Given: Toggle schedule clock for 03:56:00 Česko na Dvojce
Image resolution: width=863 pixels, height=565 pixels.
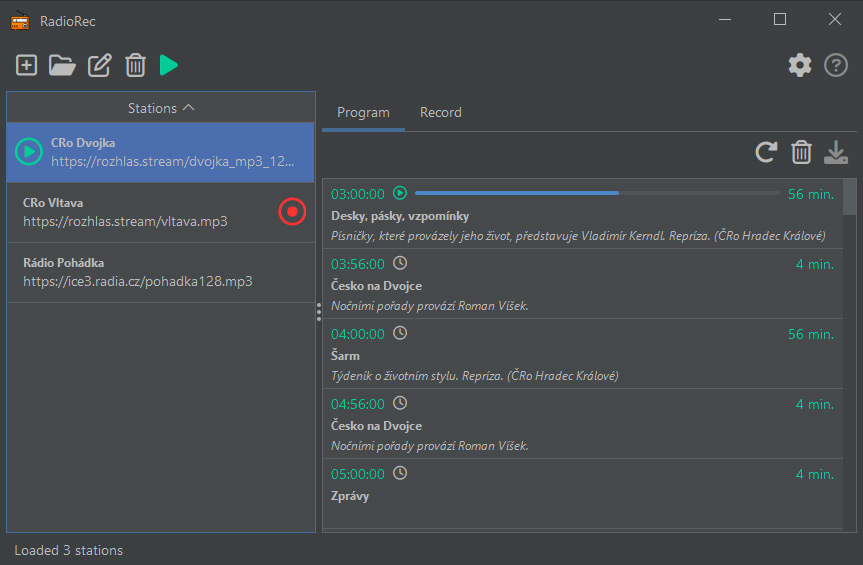Looking at the screenshot, I should tap(400, 263).
